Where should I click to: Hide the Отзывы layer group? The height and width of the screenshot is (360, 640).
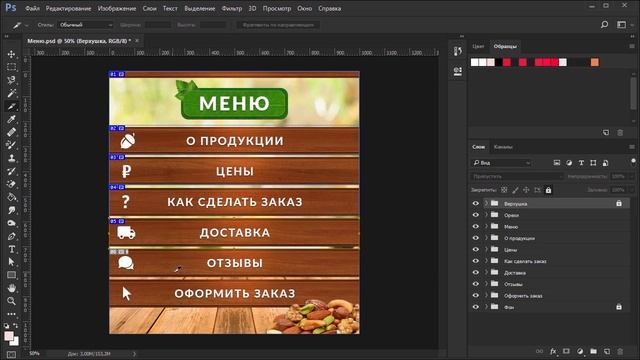(476, 284)
